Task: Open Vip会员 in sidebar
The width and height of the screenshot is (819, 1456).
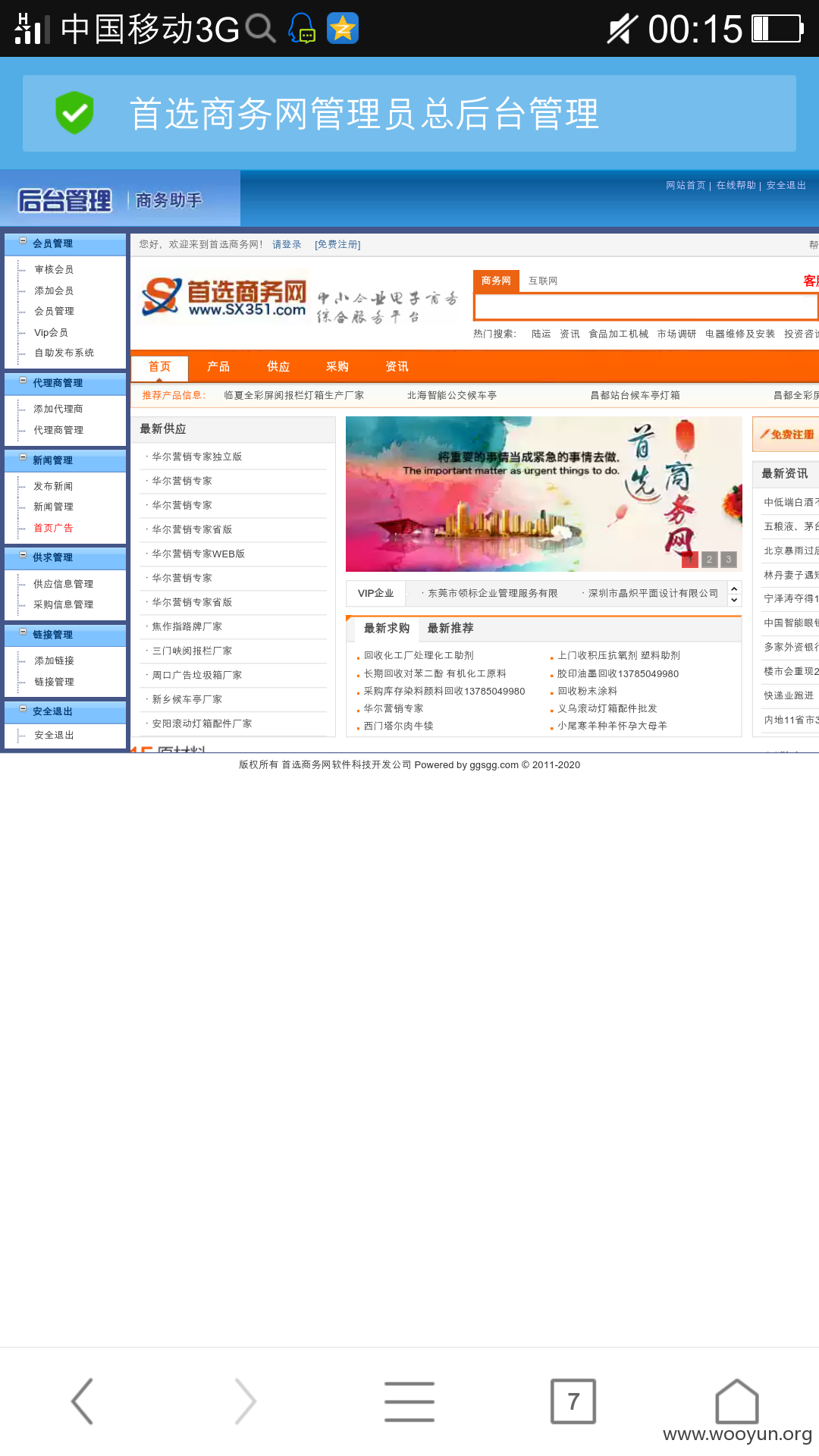Action: click(x=51, y=332)
